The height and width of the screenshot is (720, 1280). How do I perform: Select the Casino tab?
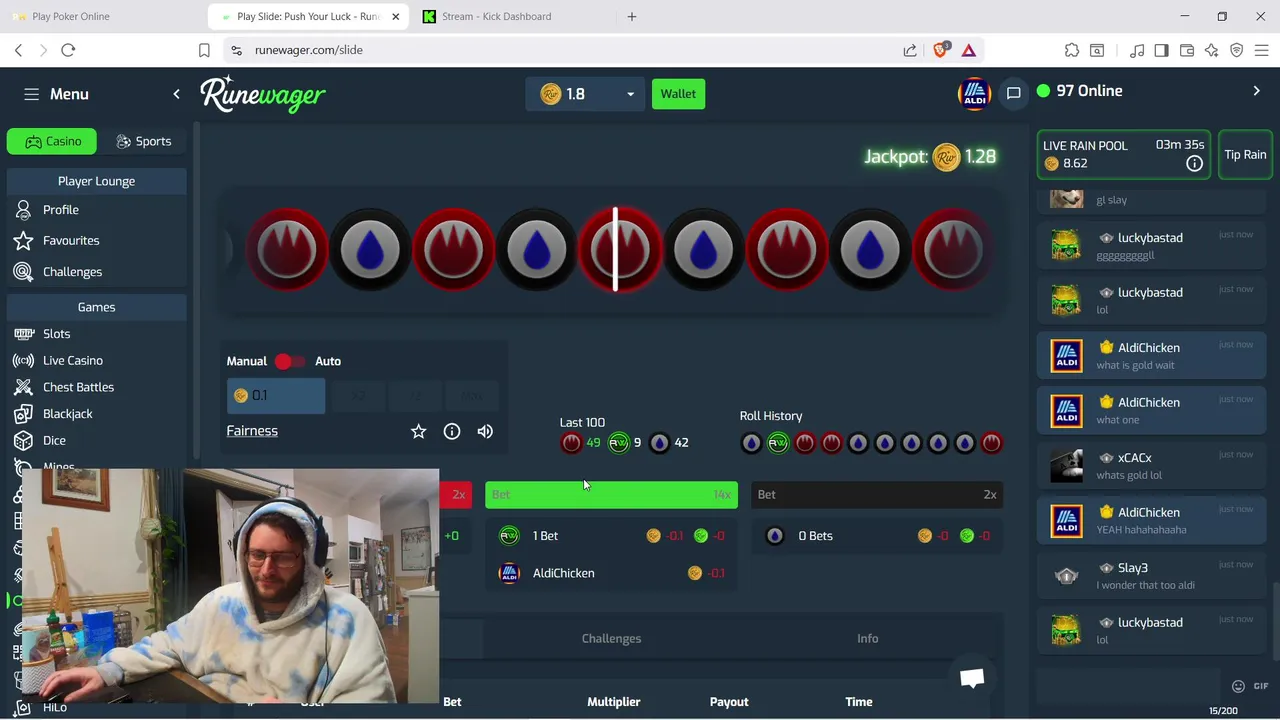click(52, 141)
